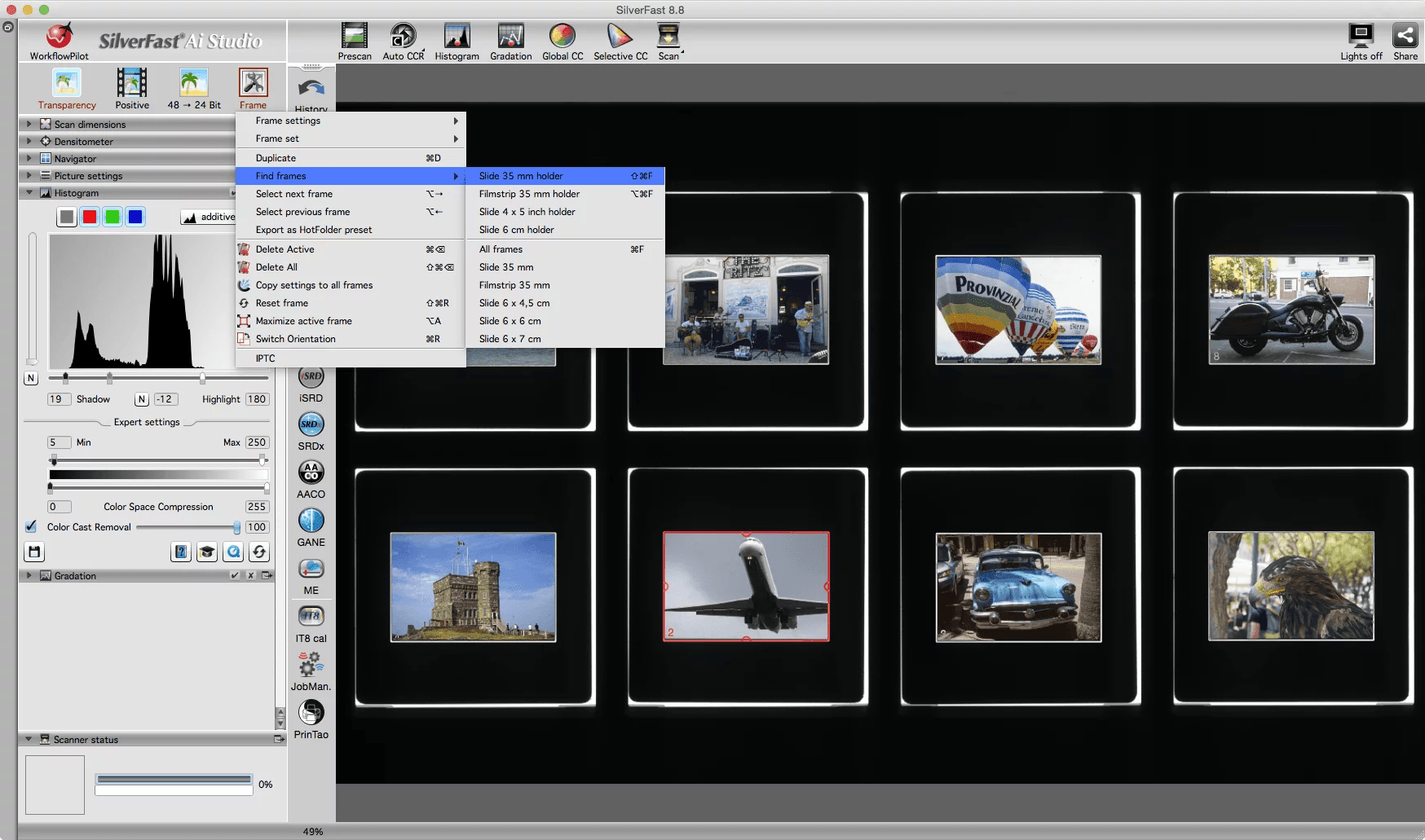
Task: Open the JobManager panel
Action: coord(311,668)
